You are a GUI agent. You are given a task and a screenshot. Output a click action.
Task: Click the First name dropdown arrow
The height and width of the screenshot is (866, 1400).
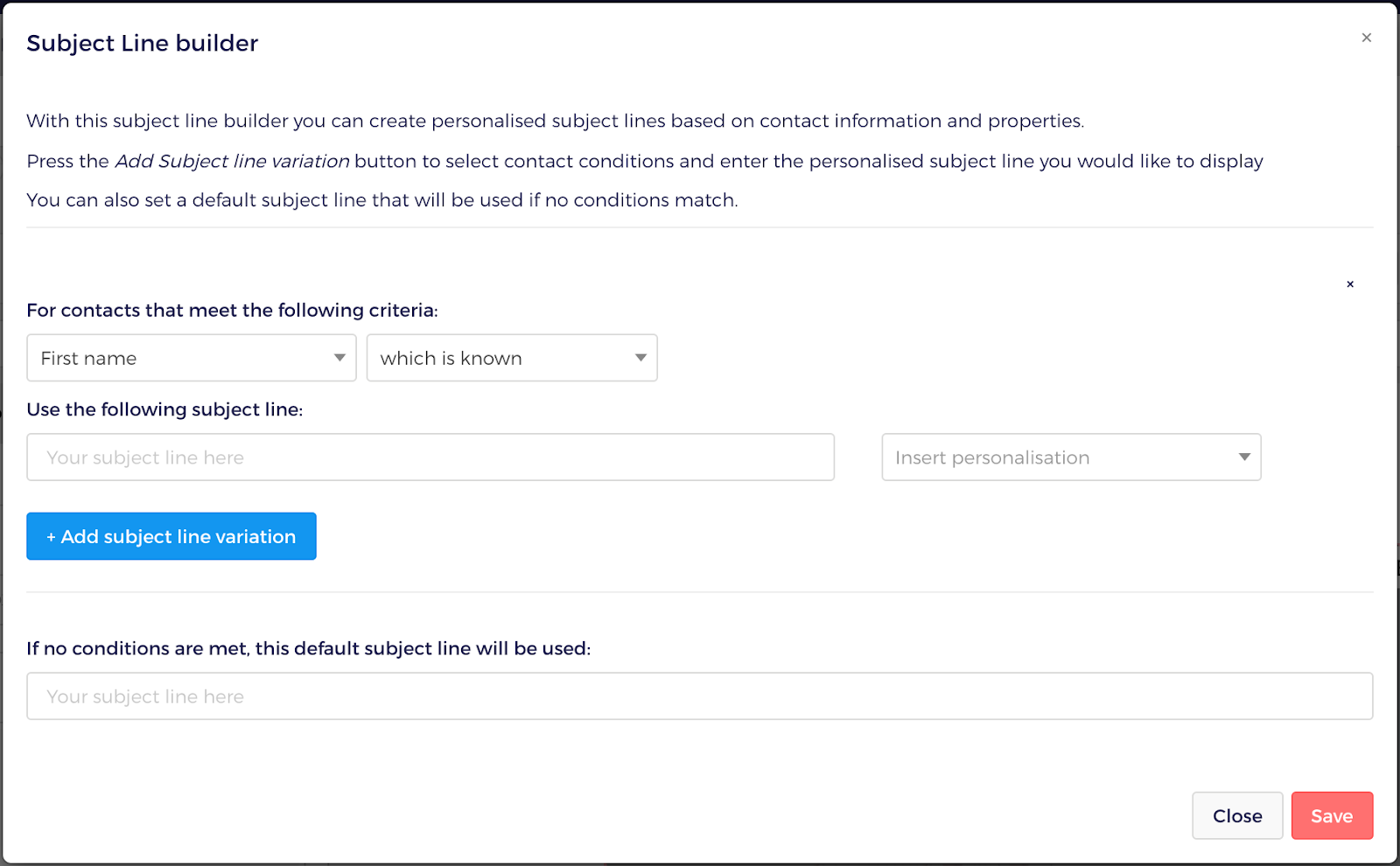[339, 358]
